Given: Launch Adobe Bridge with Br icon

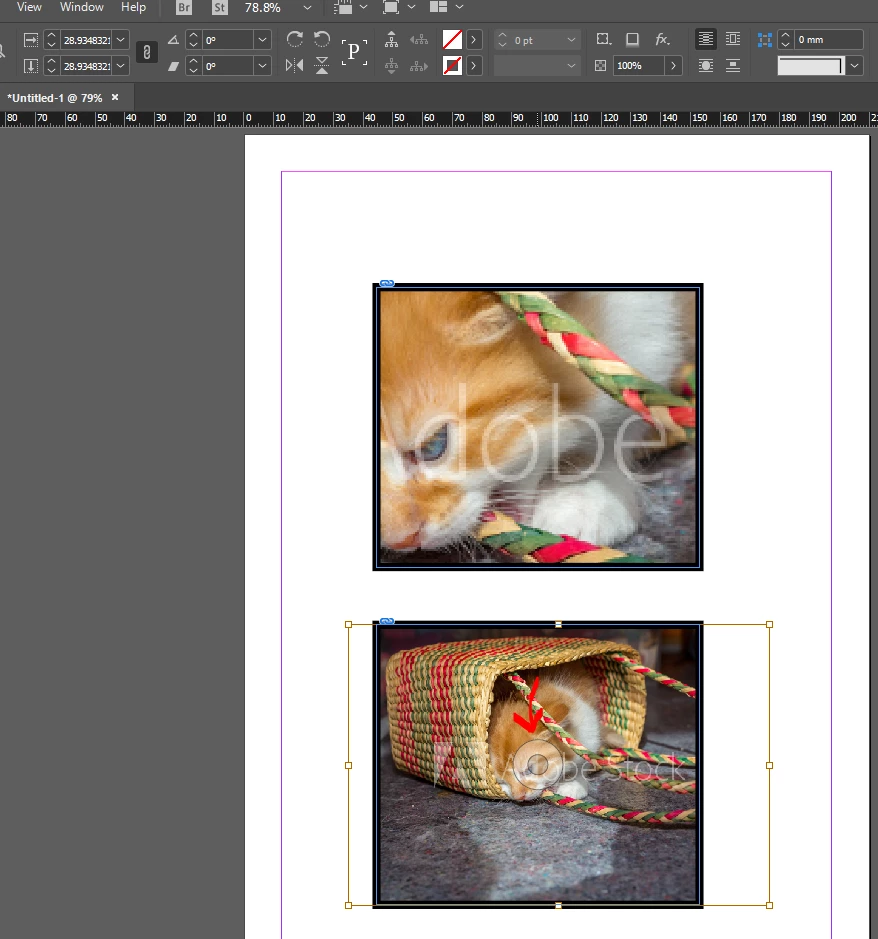Looking at the screenshot, I should pyautogui.click(x=184, y=8).
